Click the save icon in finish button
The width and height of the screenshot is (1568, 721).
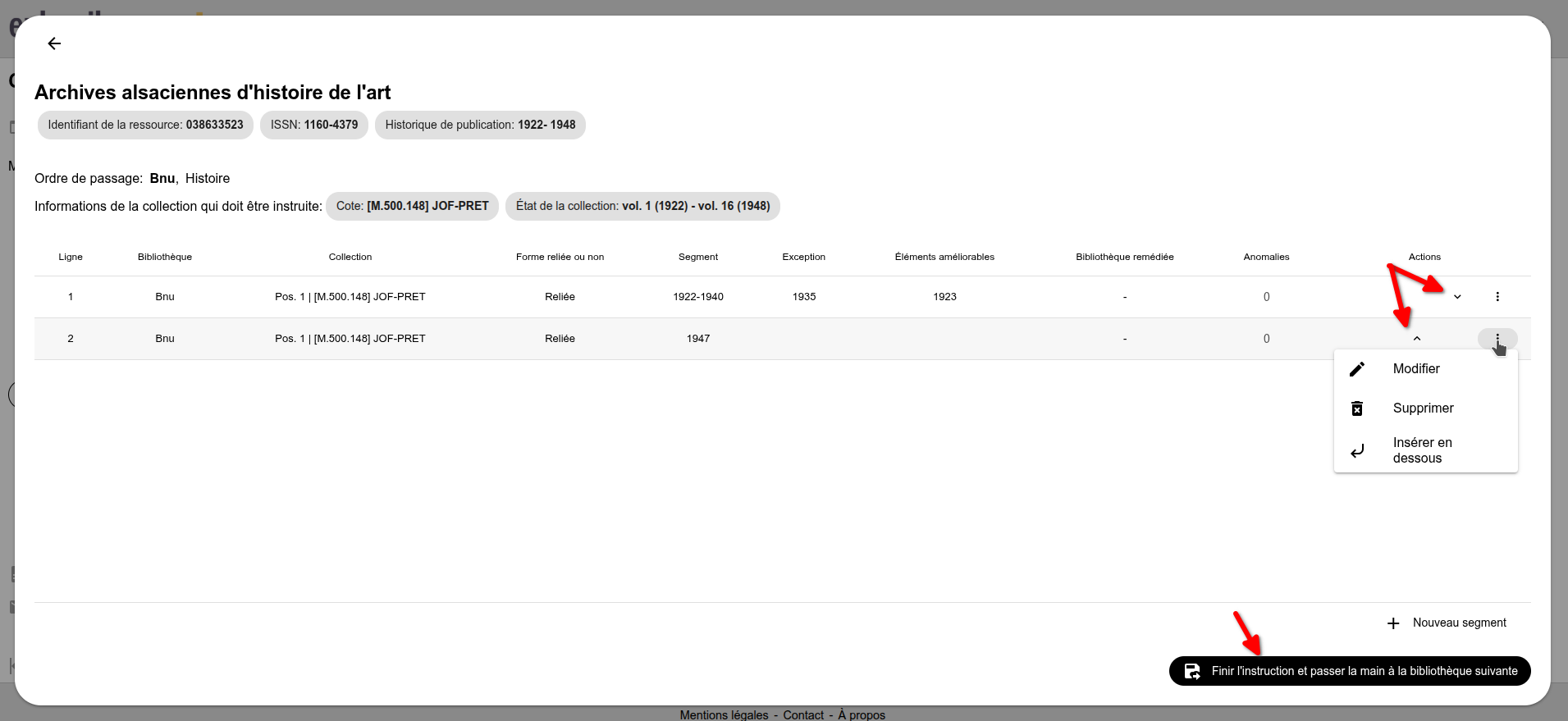pos(1192,671)
